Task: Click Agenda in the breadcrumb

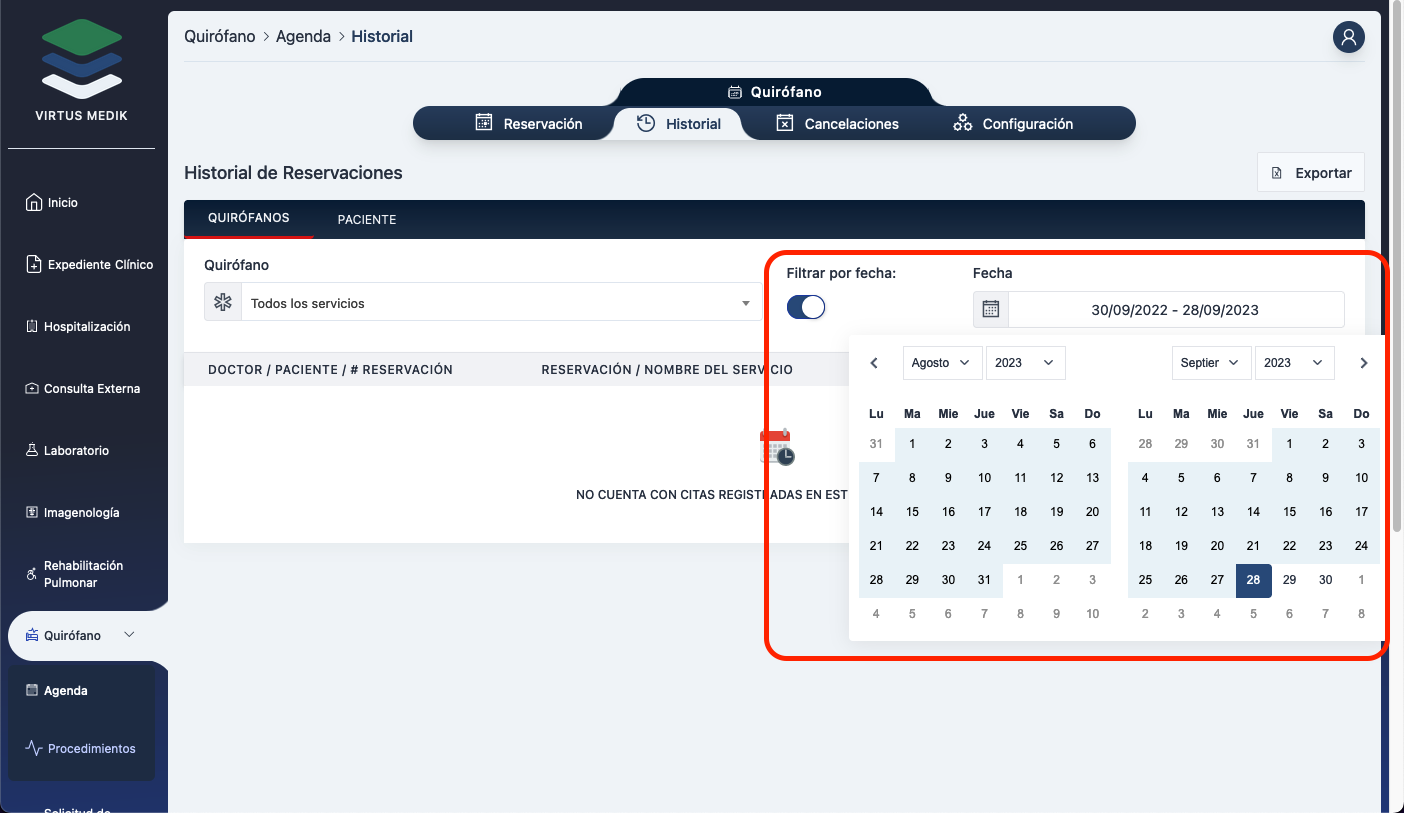Action: point(303,37)
